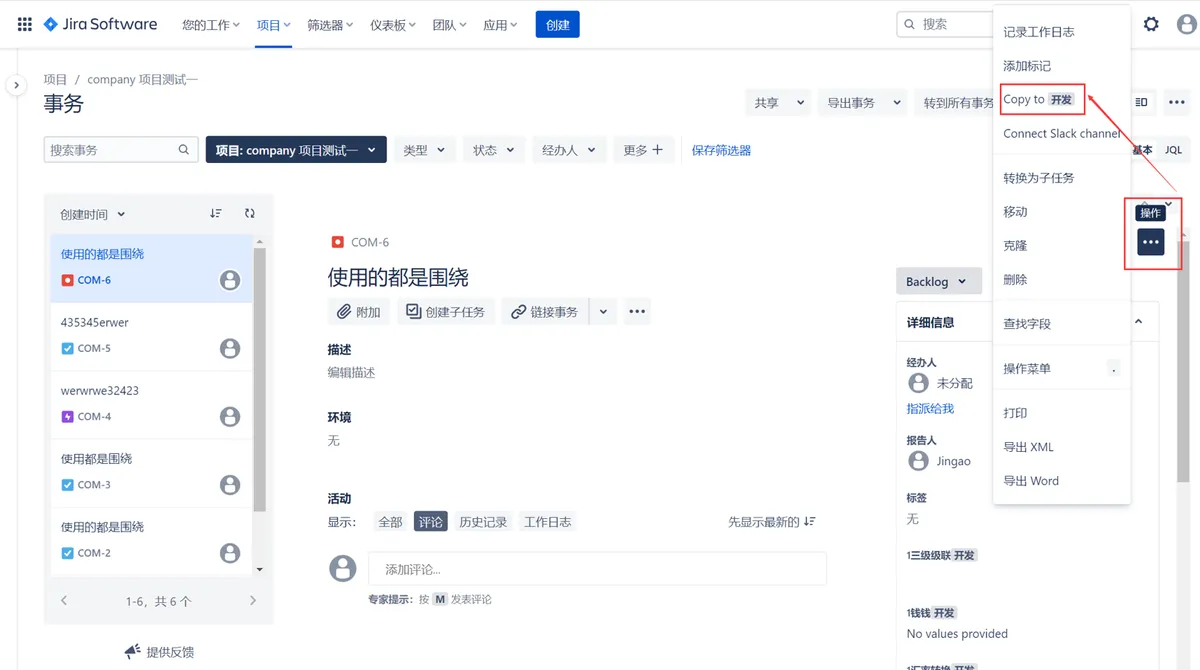Screen dimensions: 1200x670
Task: Select 转换为子任务 in menu
Action: pos(1061,178)
